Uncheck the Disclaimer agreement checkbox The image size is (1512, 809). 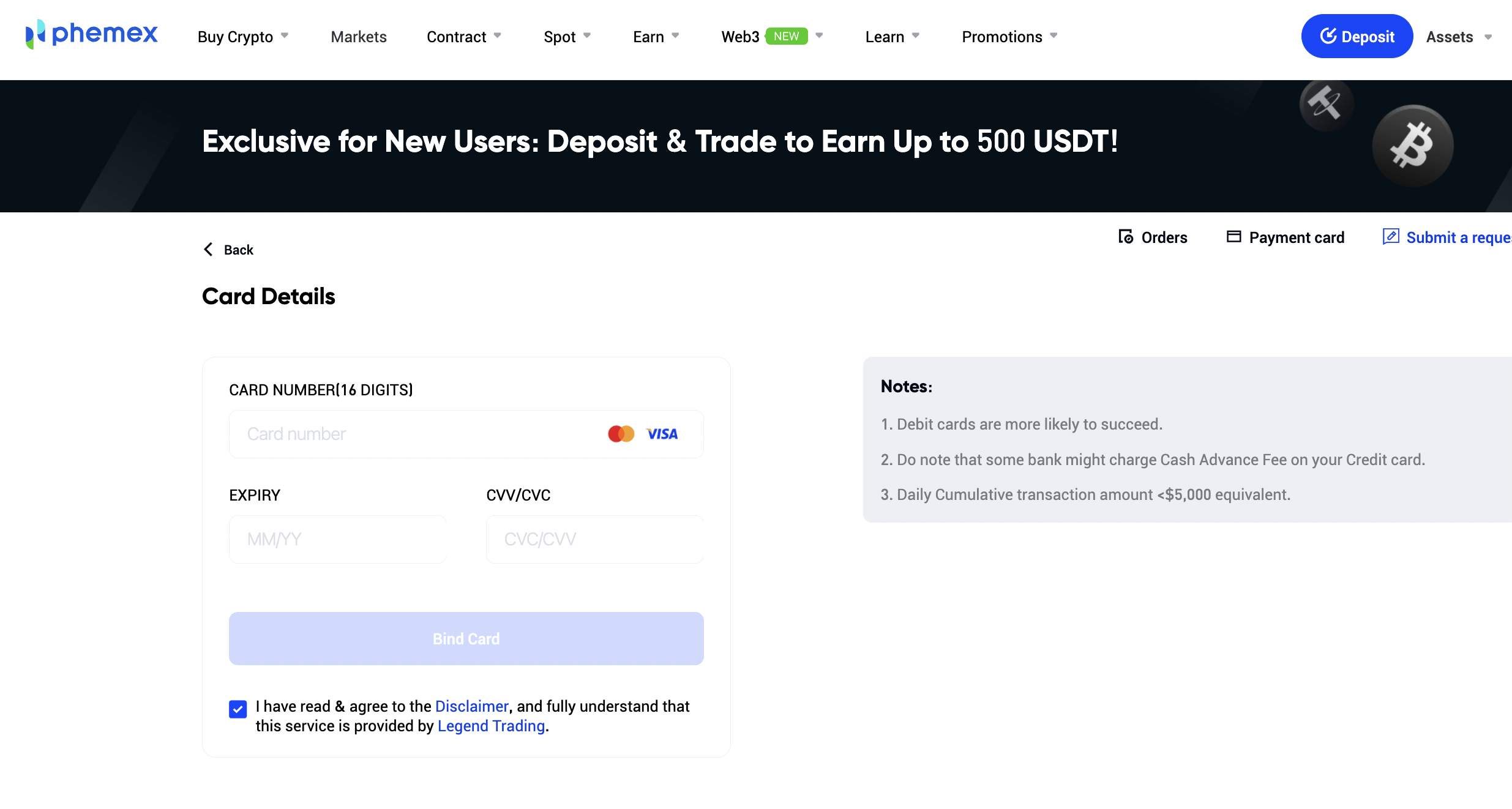click(x=238, y=709)
